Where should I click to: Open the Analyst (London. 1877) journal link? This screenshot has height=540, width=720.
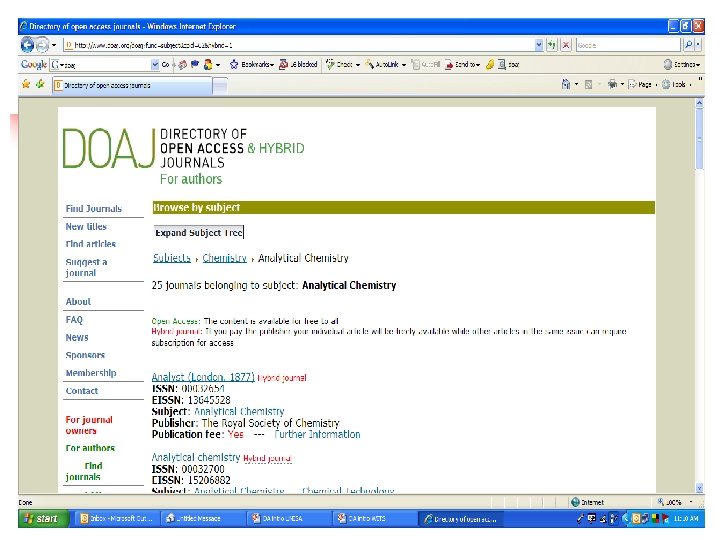click(203, 377)
